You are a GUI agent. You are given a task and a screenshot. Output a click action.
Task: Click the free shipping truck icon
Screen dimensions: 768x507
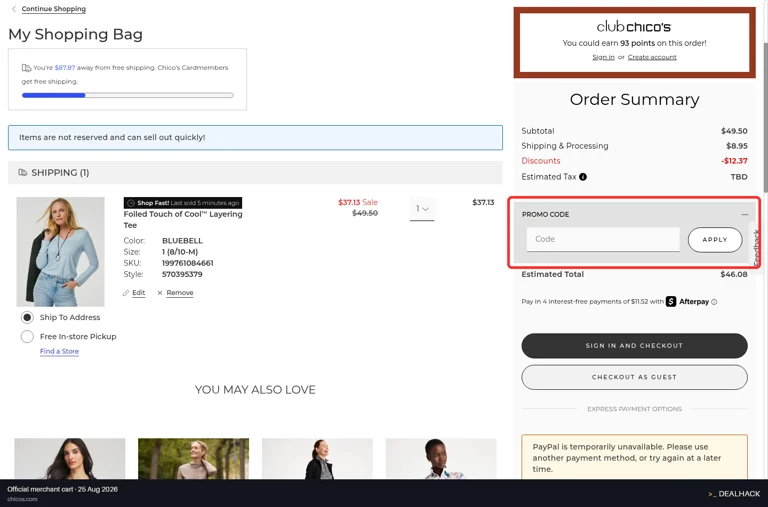point(26,68)
